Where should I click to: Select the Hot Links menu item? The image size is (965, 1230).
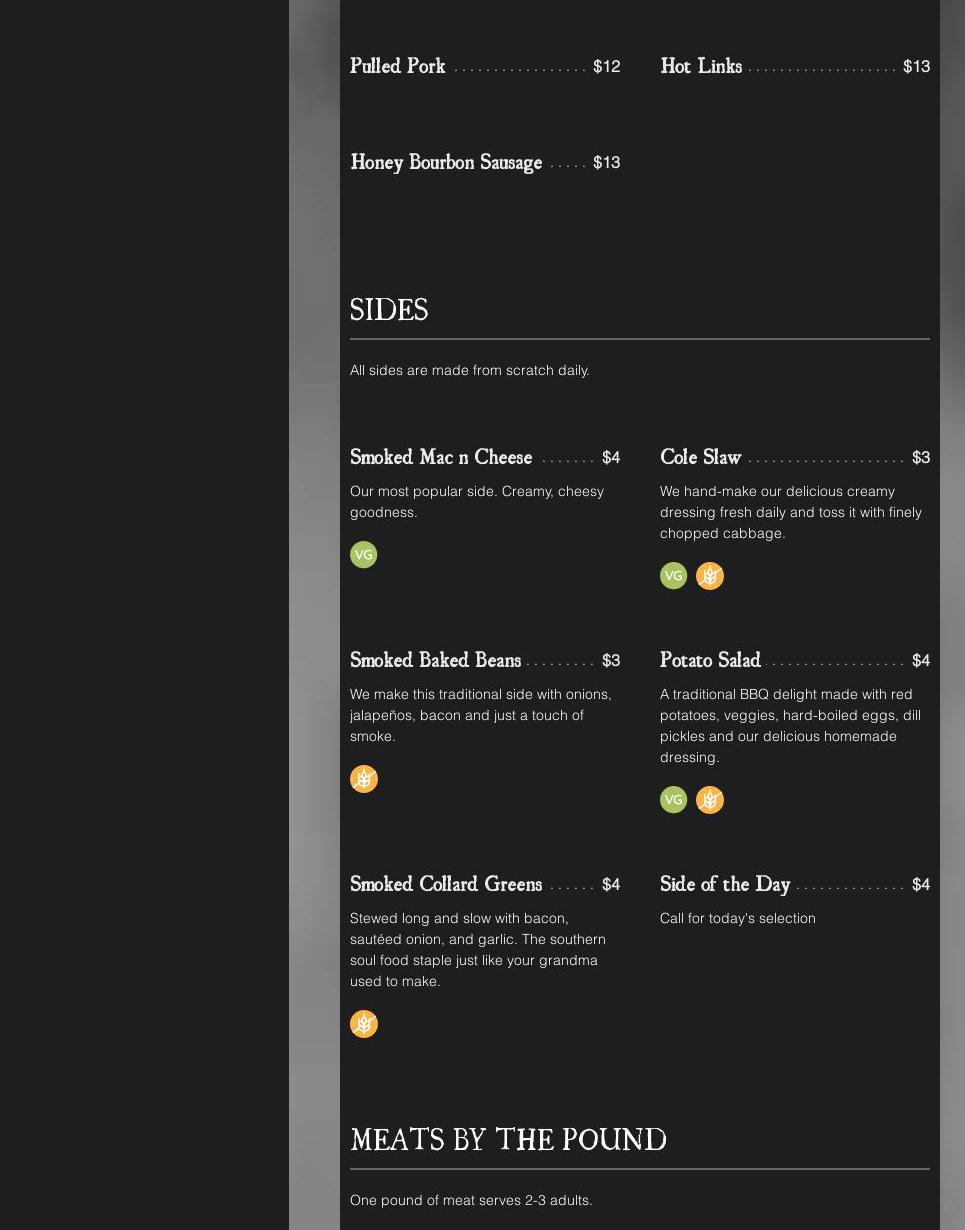click(x=701, y=66)
